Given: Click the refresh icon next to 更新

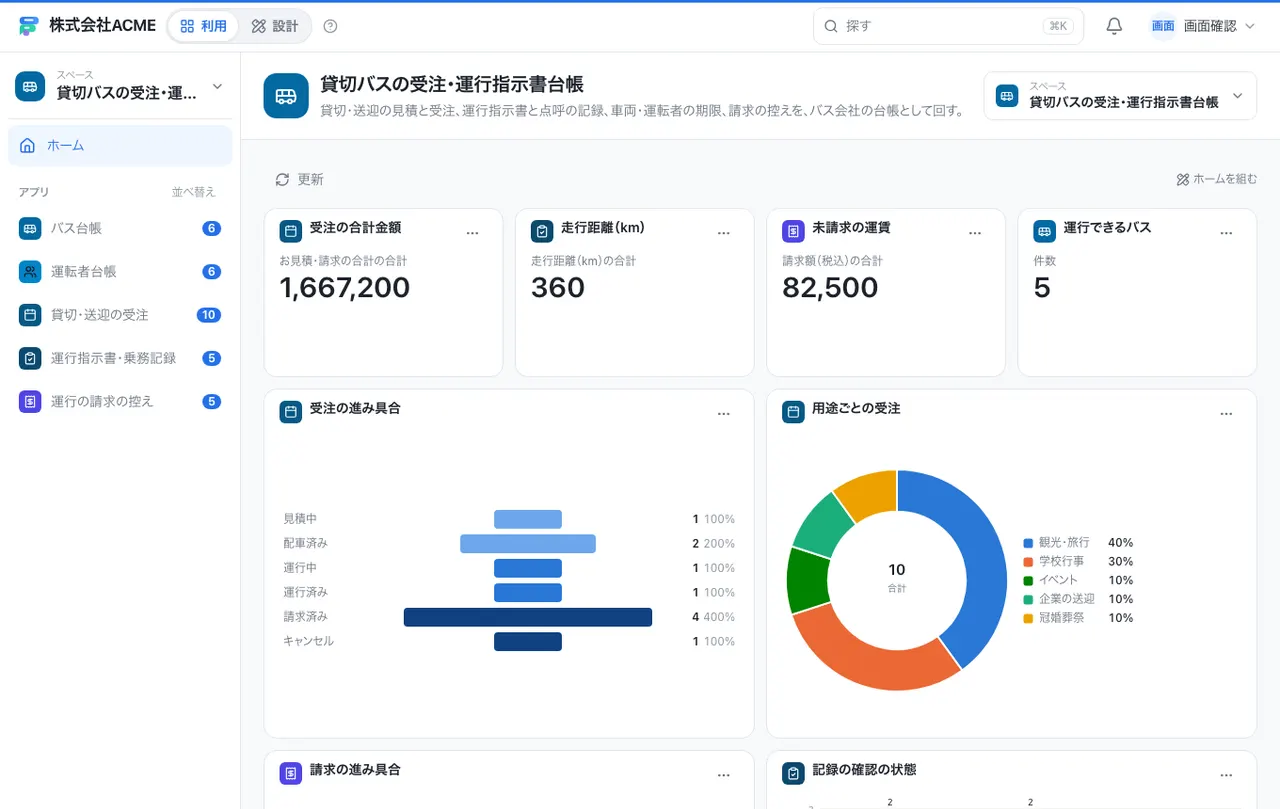Looking at the screenshot, I should pyautogui.click(x=282, y=179).
